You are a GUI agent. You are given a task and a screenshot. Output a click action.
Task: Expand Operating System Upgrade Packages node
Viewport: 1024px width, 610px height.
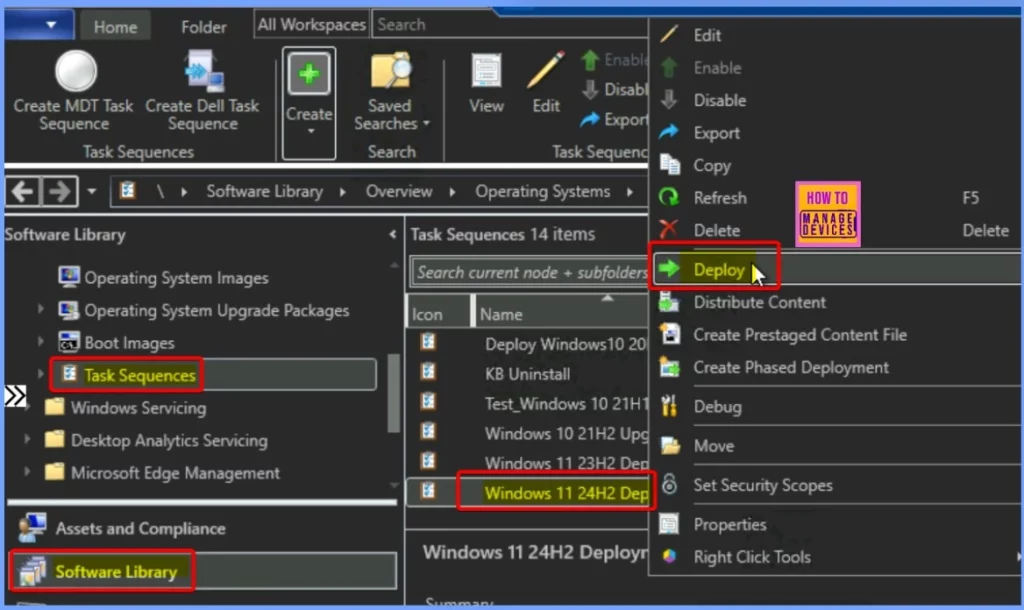[x=40, y=309]
